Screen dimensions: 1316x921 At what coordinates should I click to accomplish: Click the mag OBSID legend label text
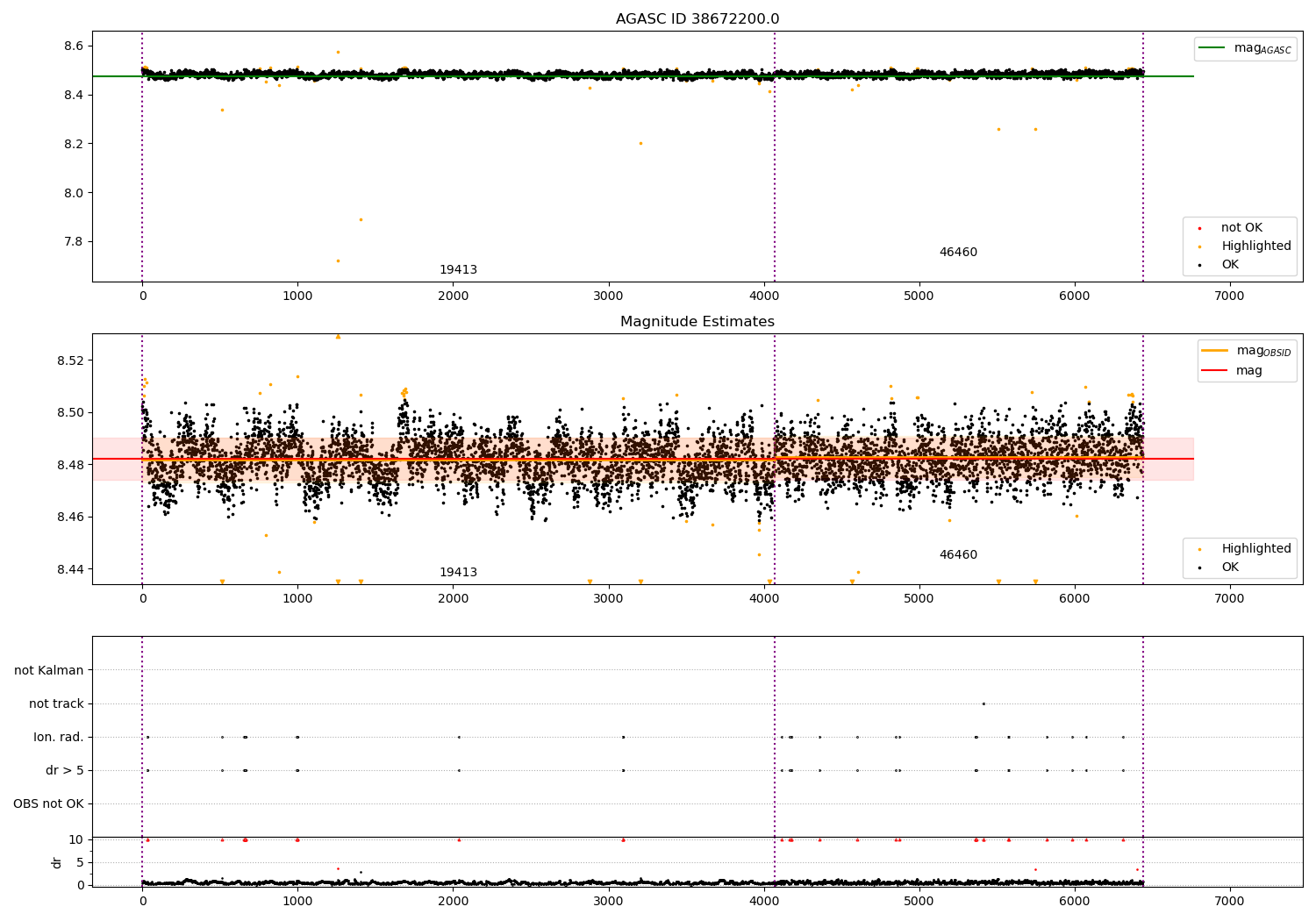click(x=1264, y=351)
